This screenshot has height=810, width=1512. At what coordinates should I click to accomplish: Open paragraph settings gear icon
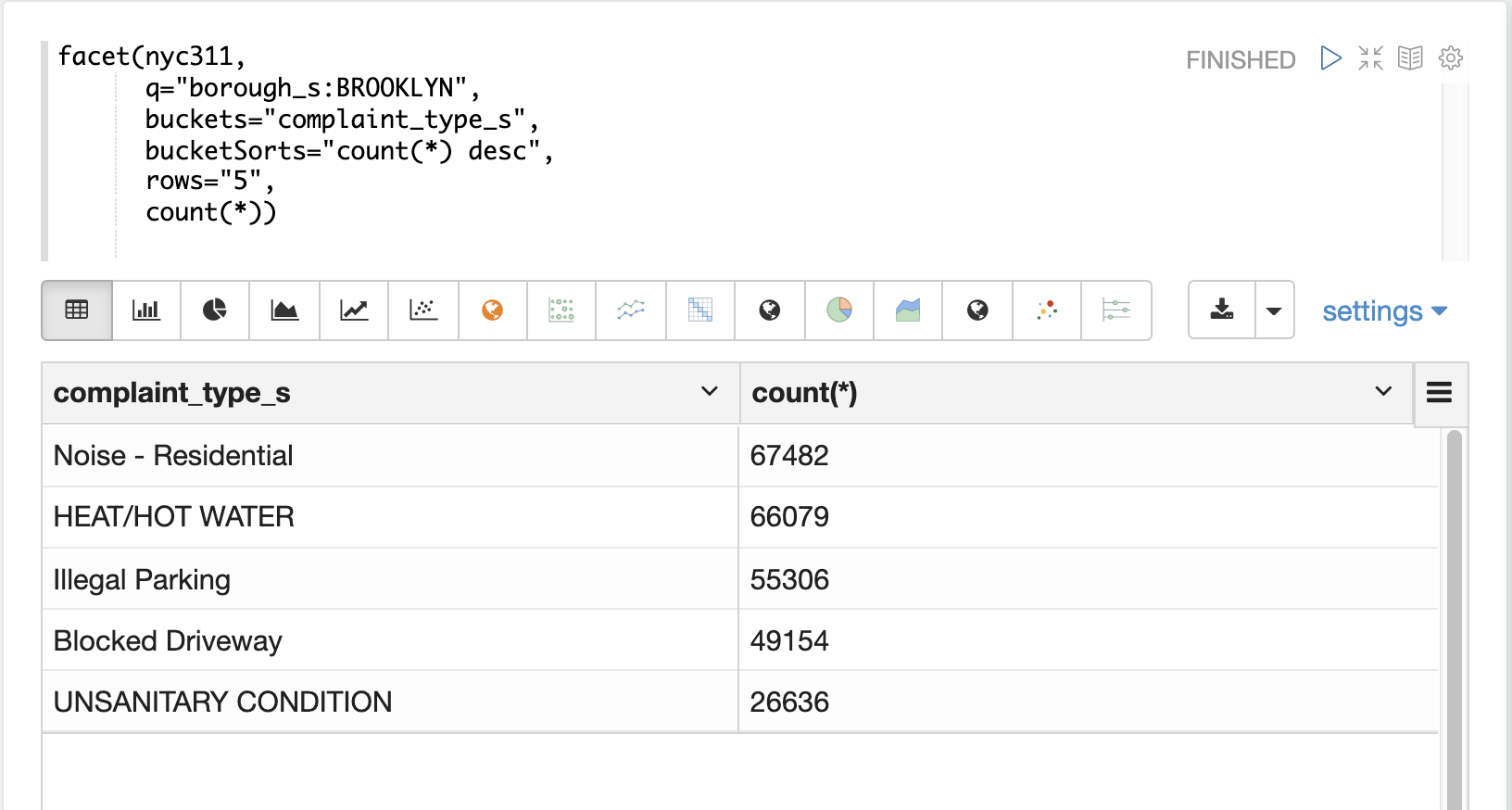(1450, 58)
